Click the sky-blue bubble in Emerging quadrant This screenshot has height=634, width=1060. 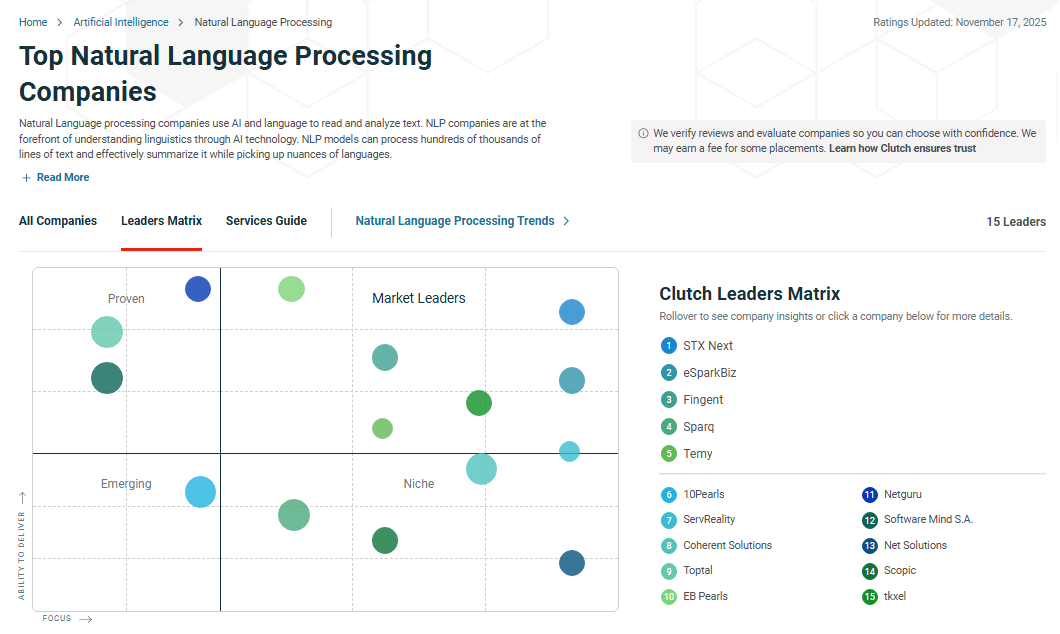pos(201,492)
